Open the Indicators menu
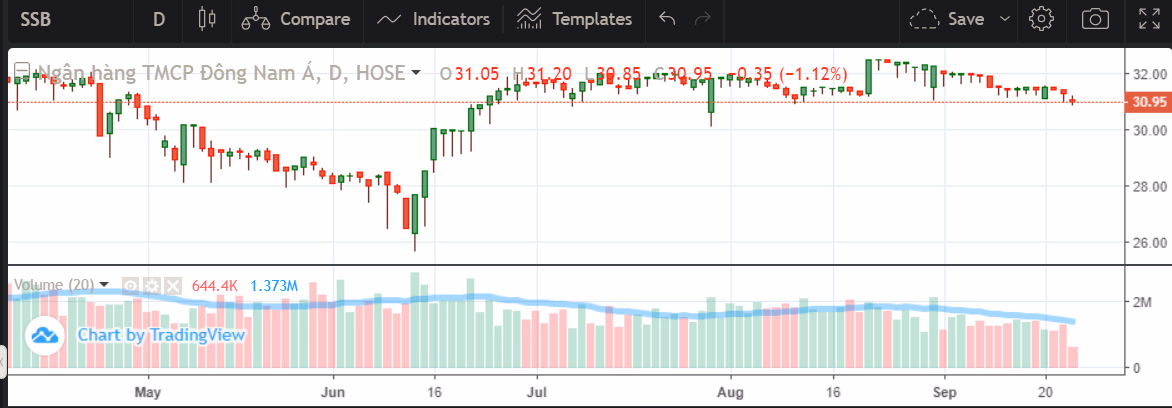Viewport: 1172px width, 408px height. 434,18
